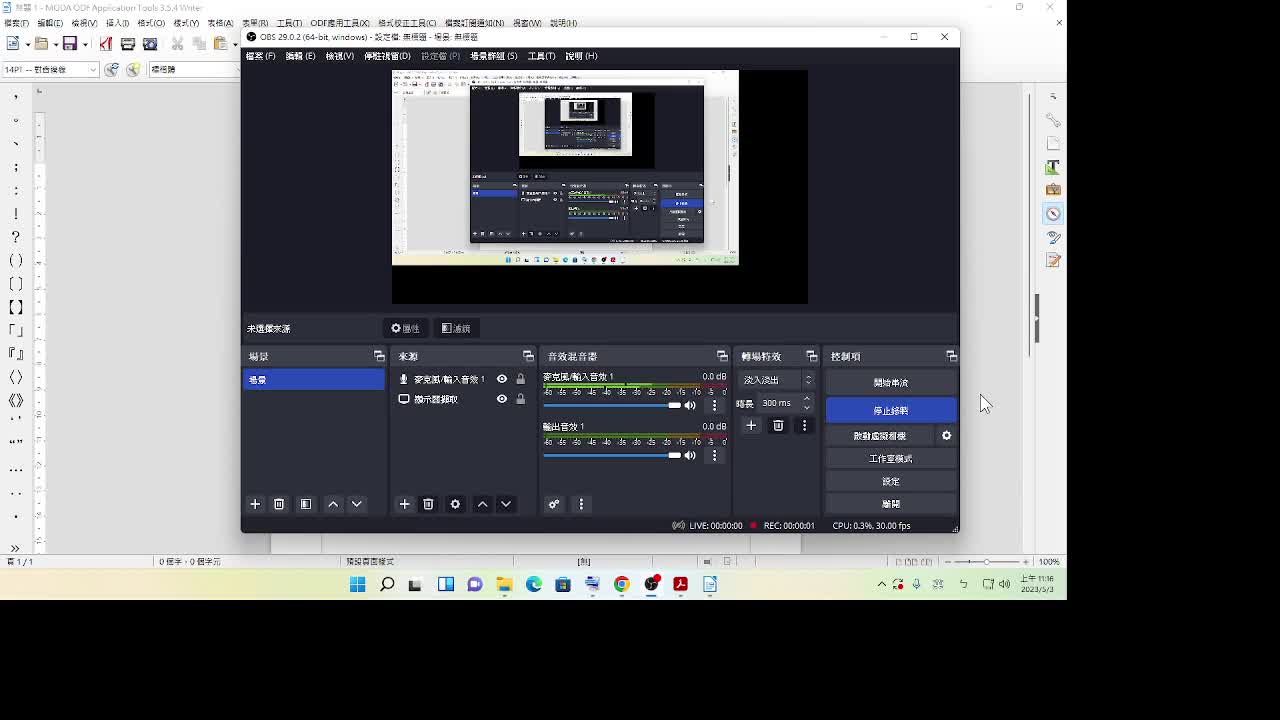Enable 工作室模式 button
The width and height of the screenshot is (1280, 720).
point(891,459)
